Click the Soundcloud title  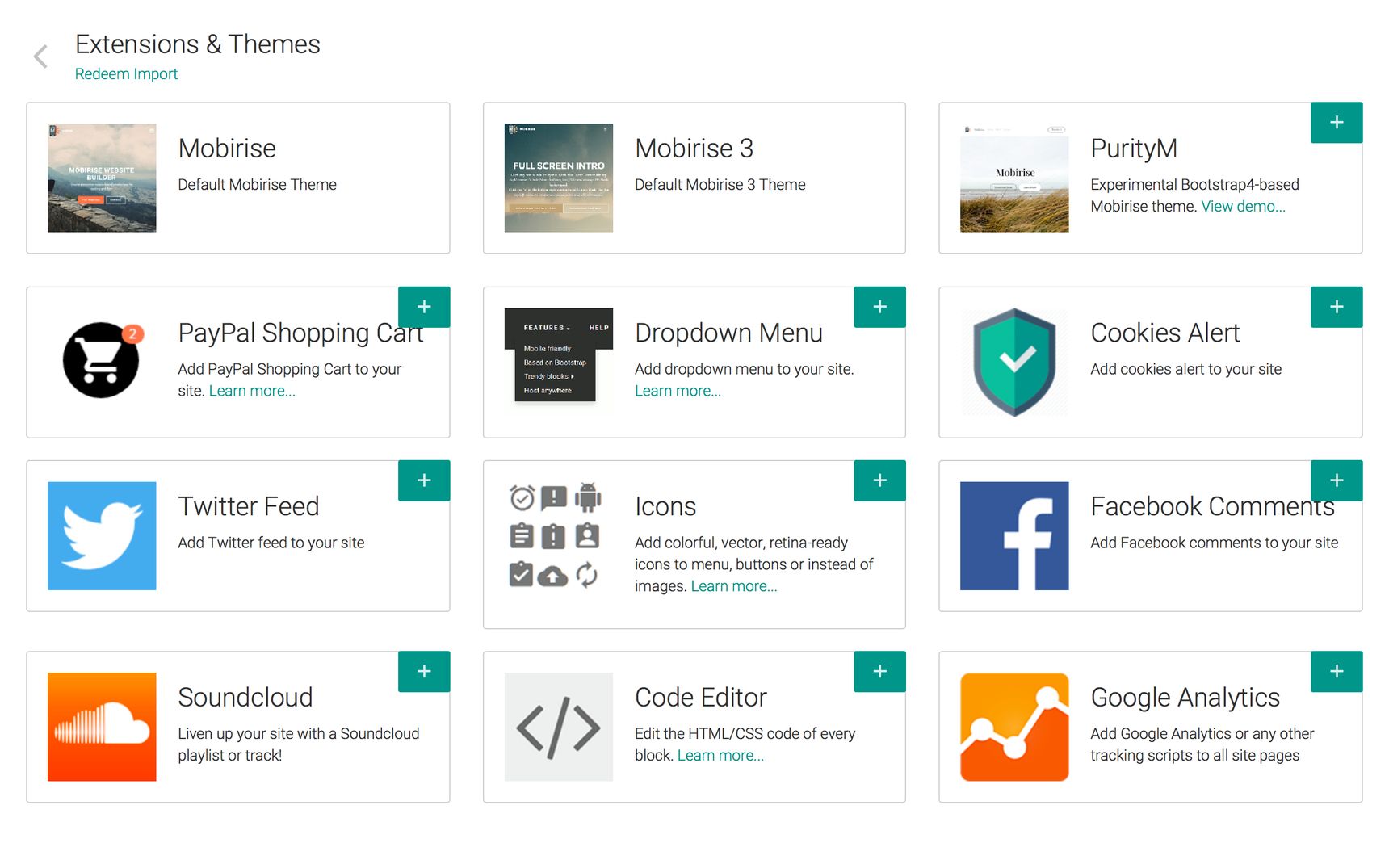point(245,697)
